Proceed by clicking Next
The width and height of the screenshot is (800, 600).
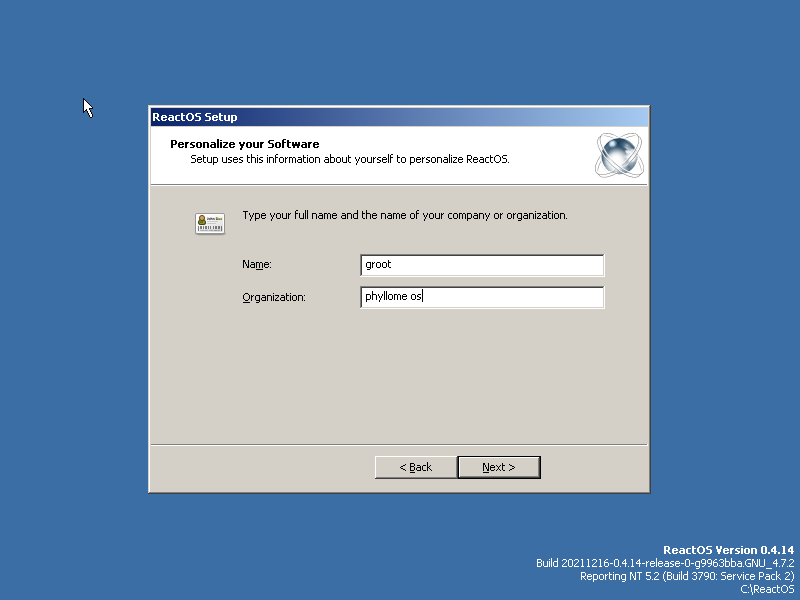(499, 467)
